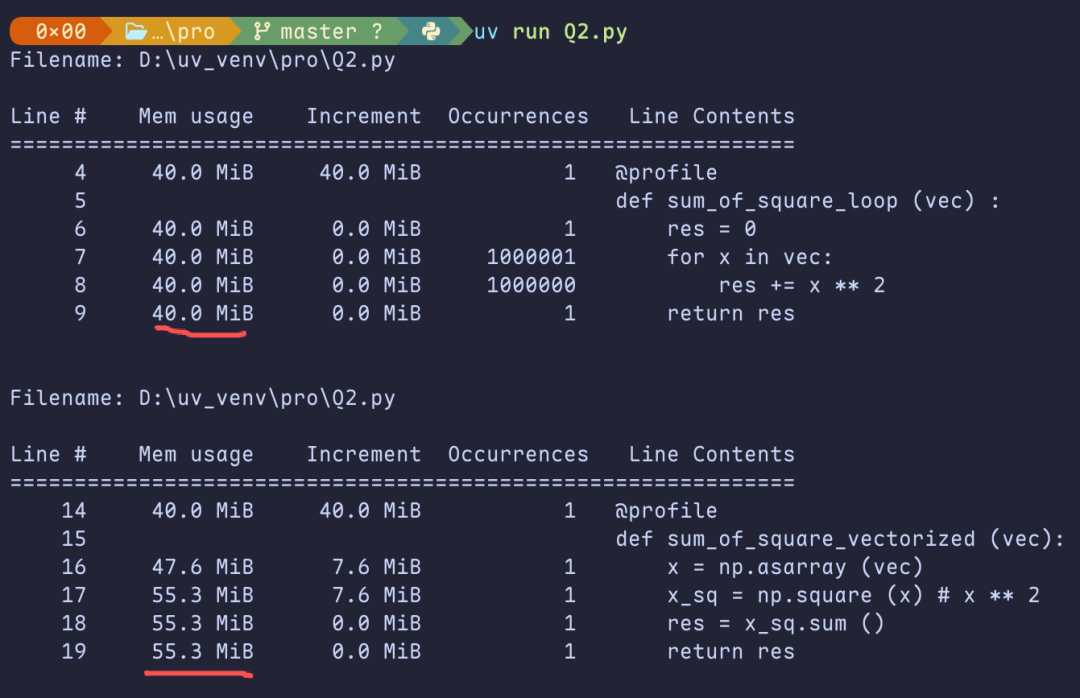Click the ...\pro directory segment

[x=170, y=31]
